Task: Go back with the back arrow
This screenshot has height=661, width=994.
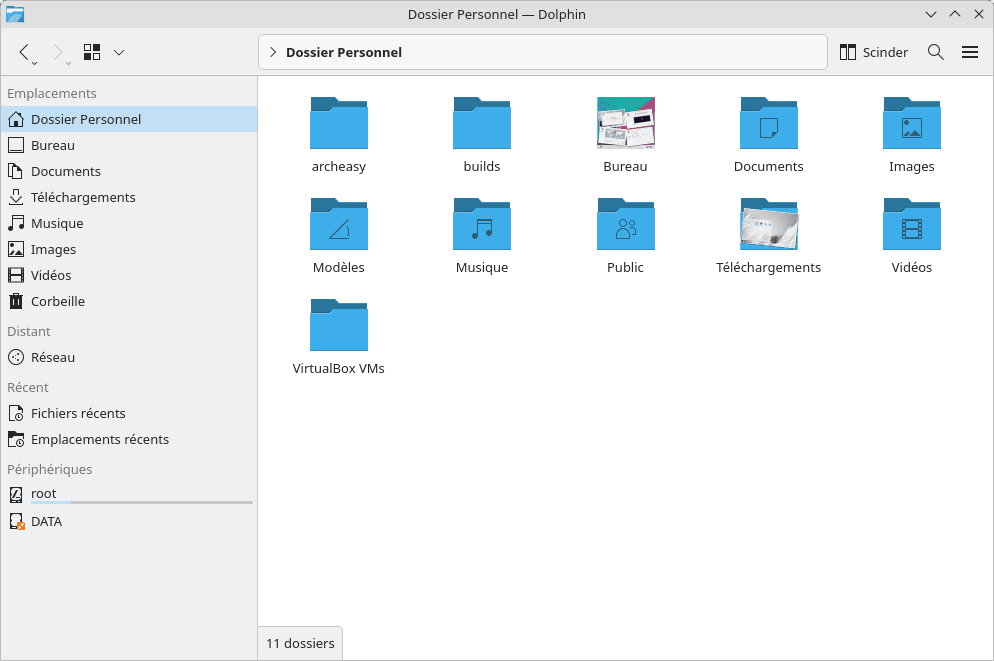Action: pyautogui.click(x=25, y=51)
